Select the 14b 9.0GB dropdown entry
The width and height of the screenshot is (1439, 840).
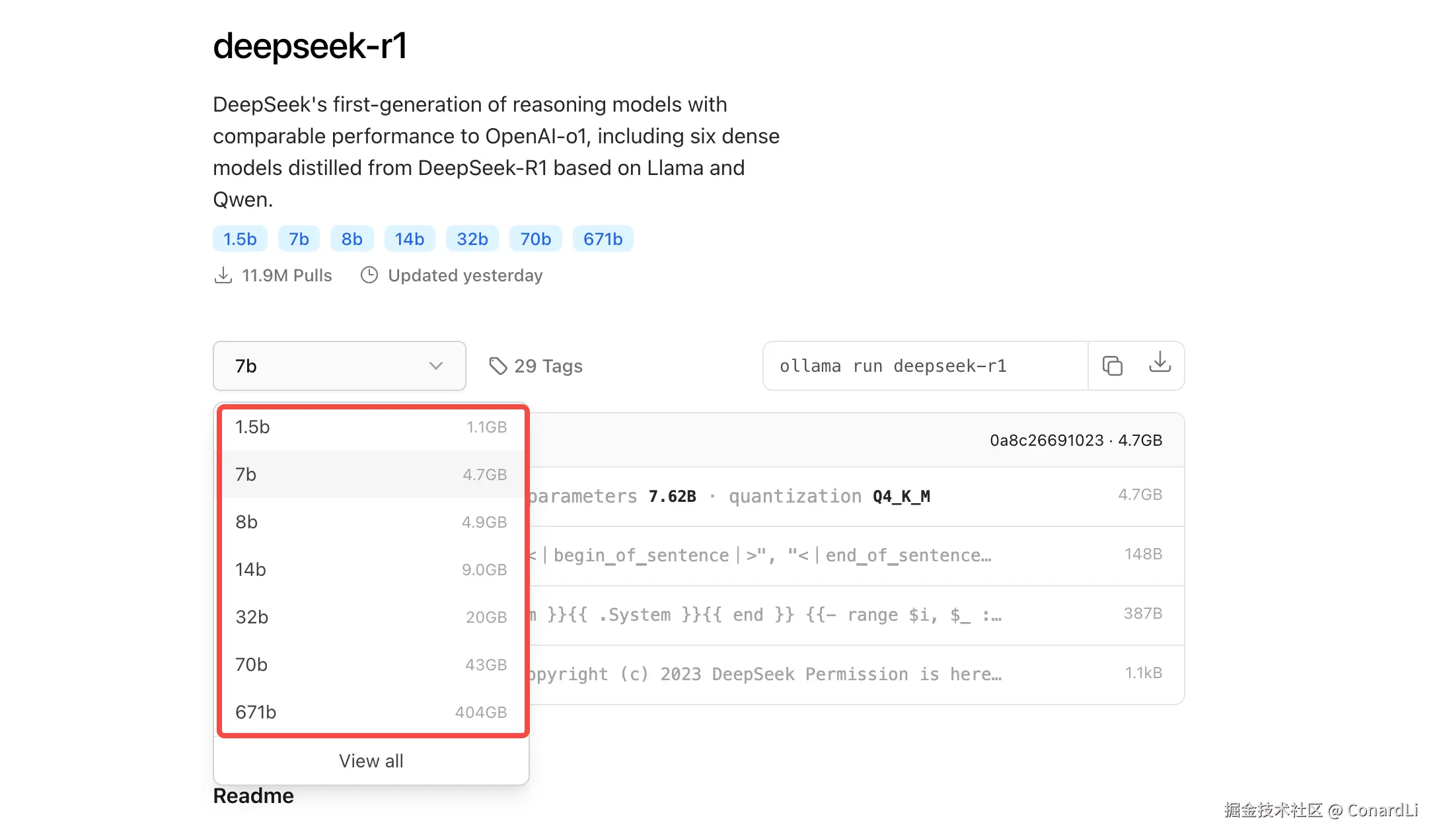point(371,570)
